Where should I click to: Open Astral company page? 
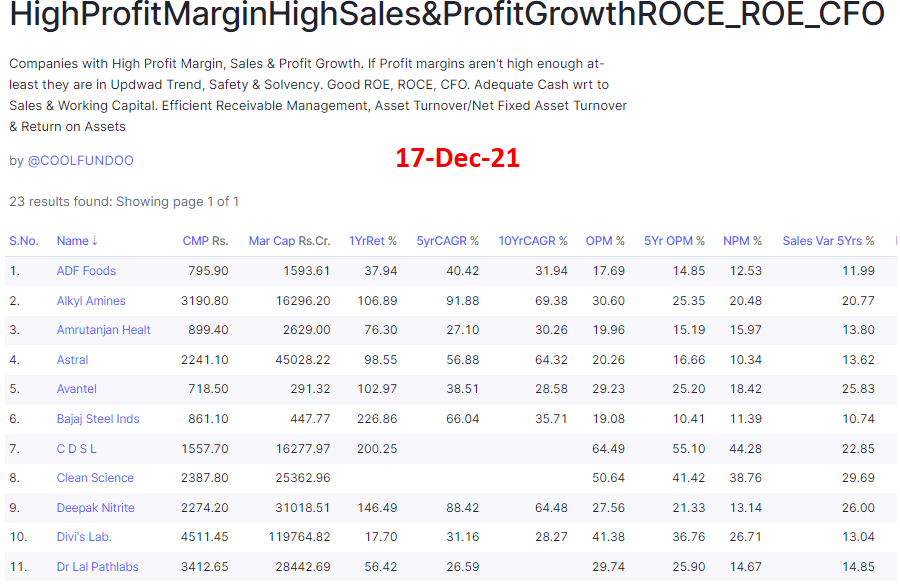click(x=72, y=359)
